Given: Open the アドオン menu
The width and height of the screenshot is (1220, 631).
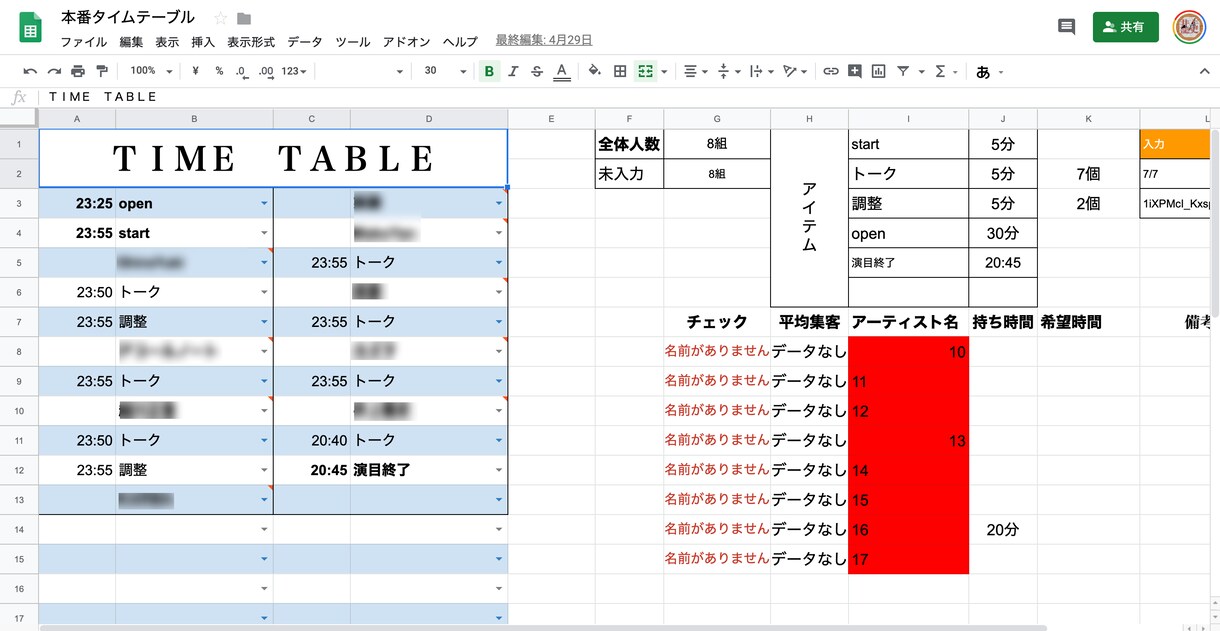Looking at the screenshot, I should coord(406,42).
